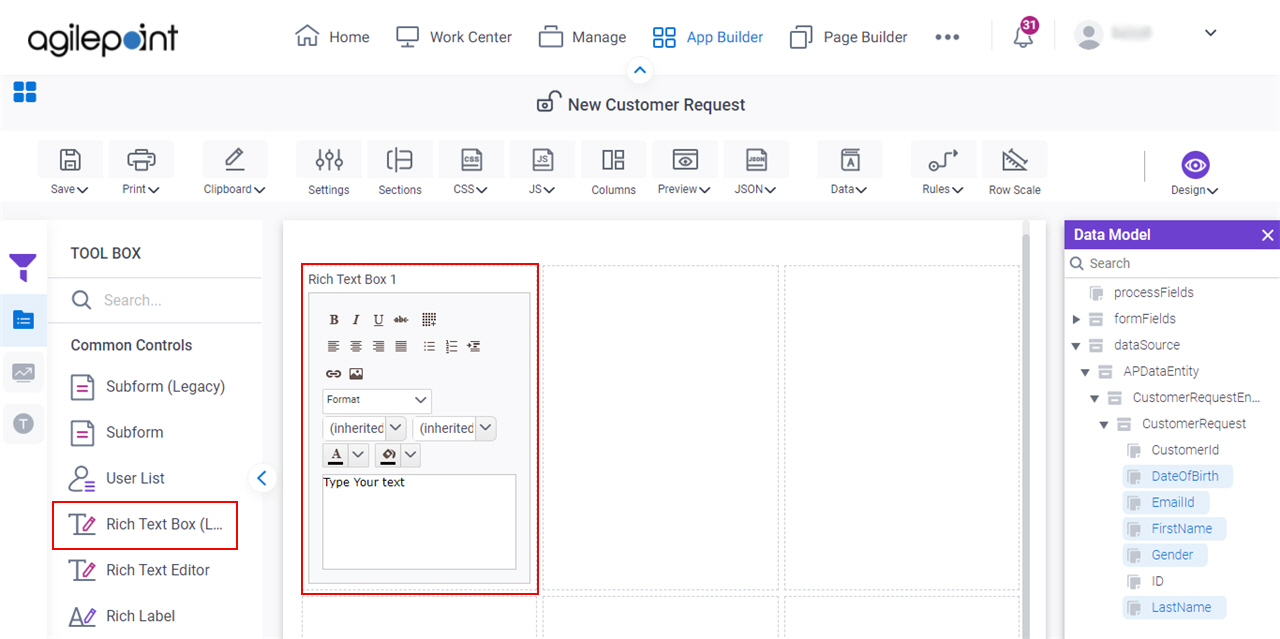Expand the formFields tree node
Screen dimensions: 1280x639
1078,318
